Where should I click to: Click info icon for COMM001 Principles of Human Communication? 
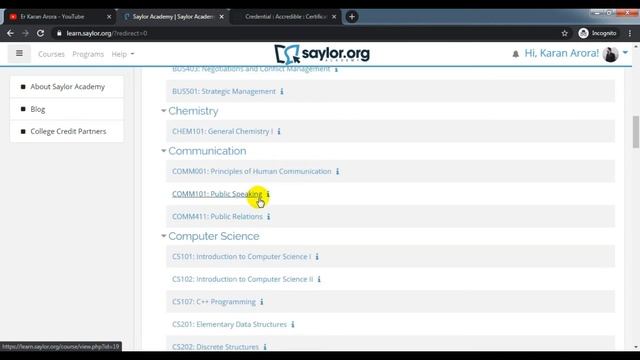click(x=338, y=171)
